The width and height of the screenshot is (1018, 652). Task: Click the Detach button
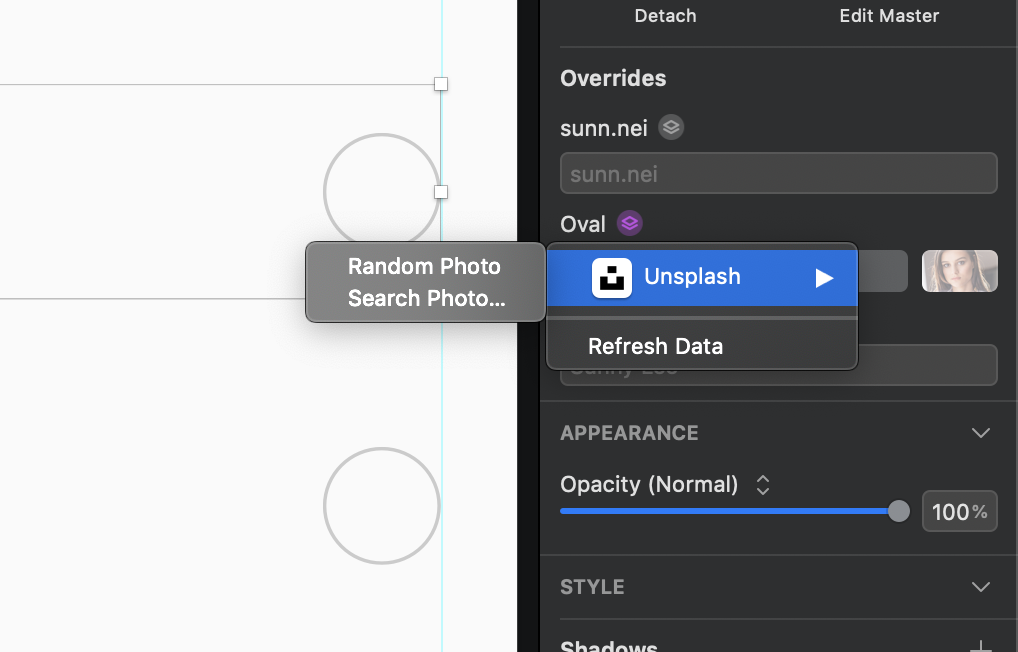[x=665, y=16]
